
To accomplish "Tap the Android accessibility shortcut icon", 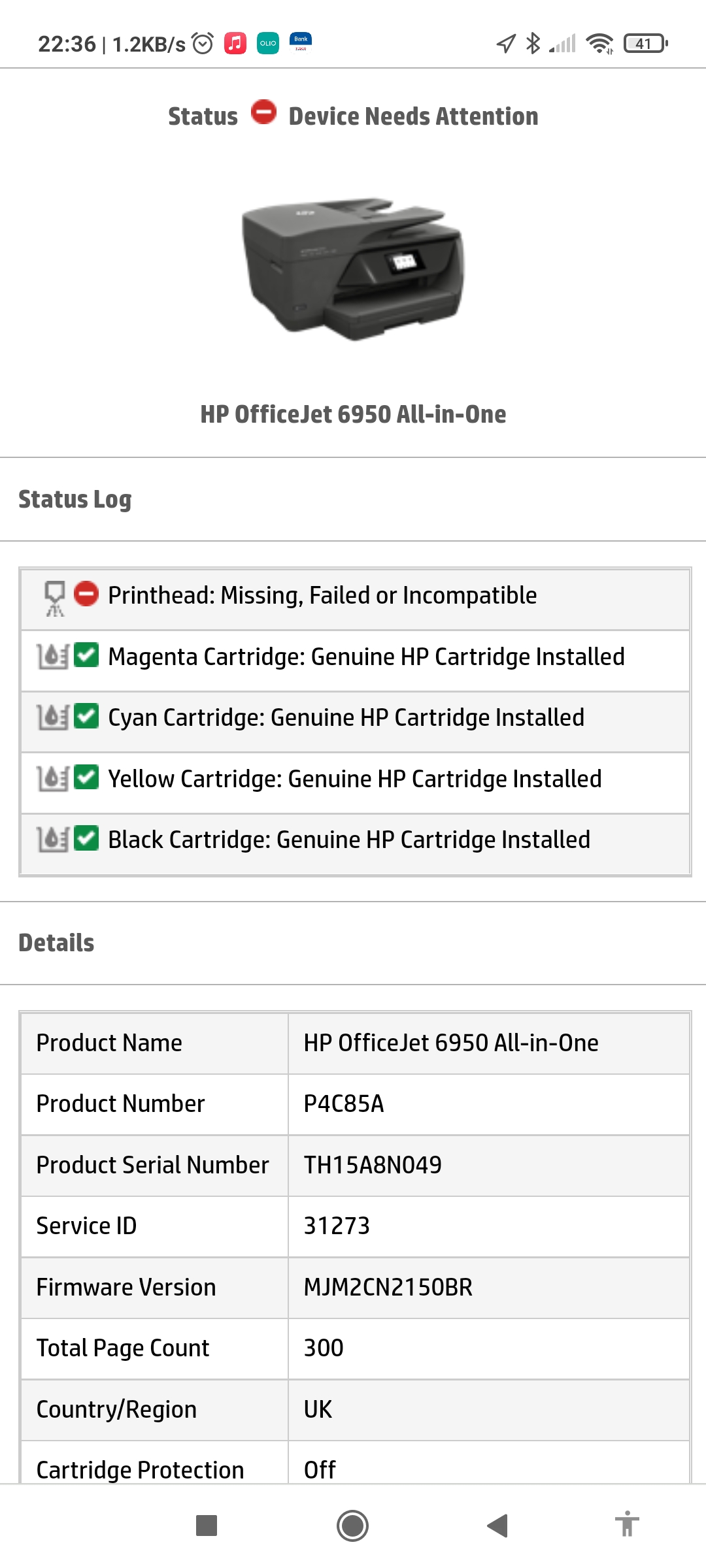I will pyautogui.click(x=627, y=1525).
